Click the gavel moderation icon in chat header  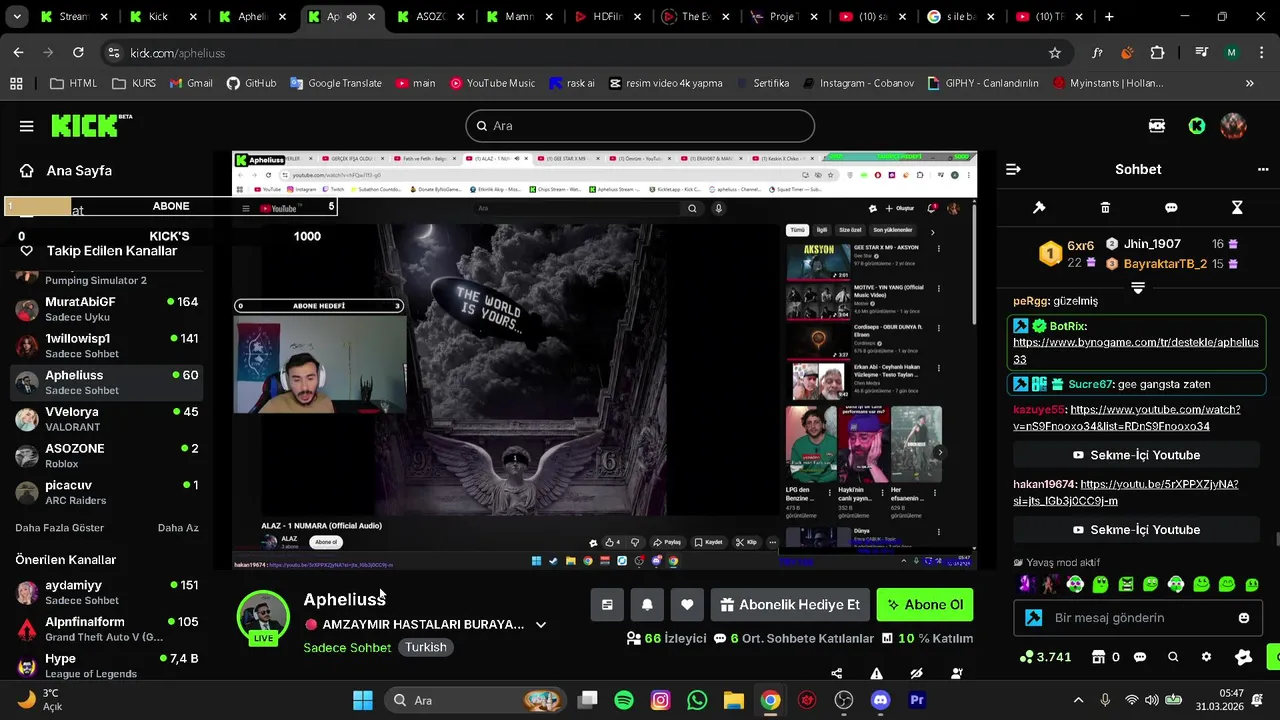coord(1039,208)
